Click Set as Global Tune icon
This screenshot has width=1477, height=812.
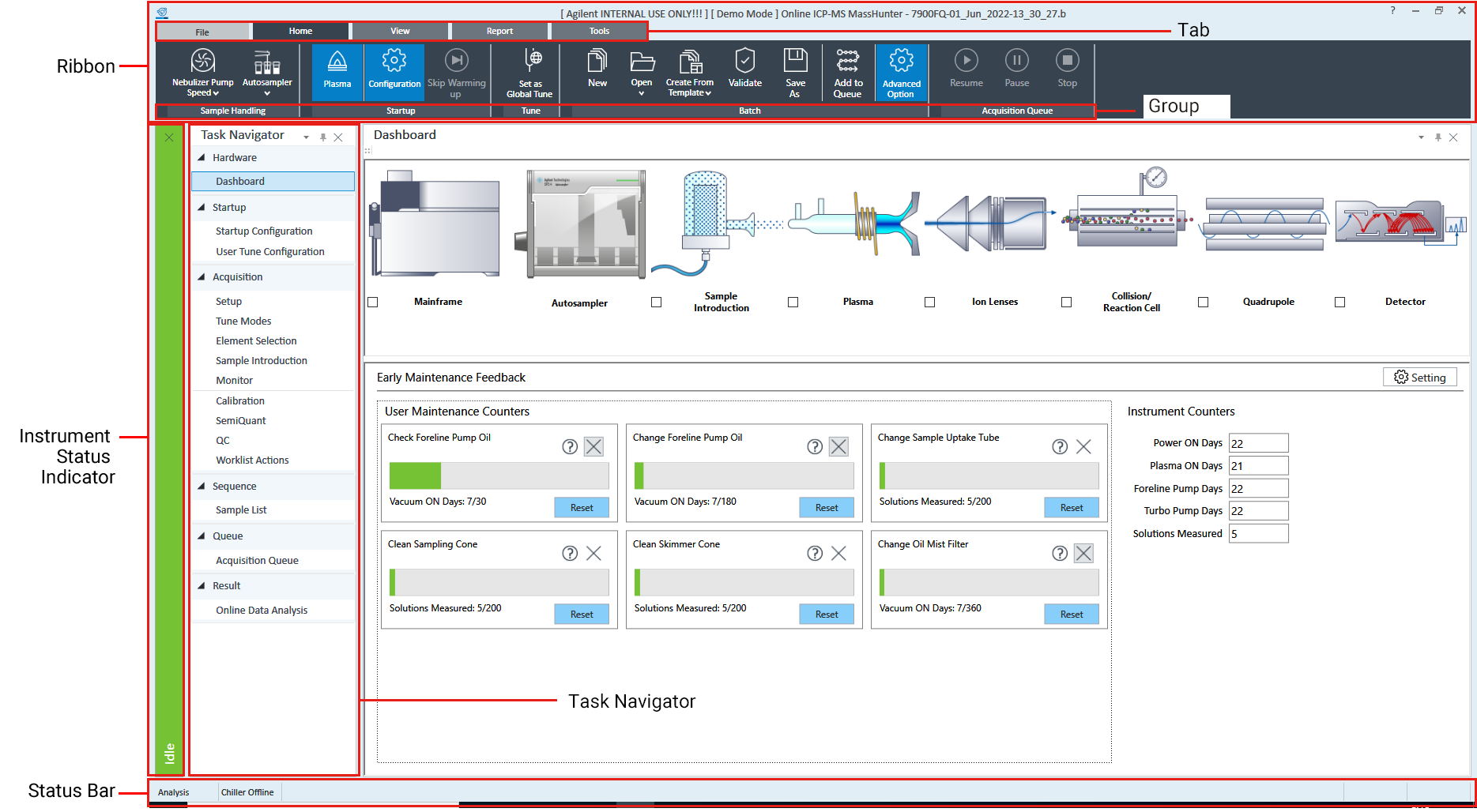pyautogui.click(x=533, y=61)
